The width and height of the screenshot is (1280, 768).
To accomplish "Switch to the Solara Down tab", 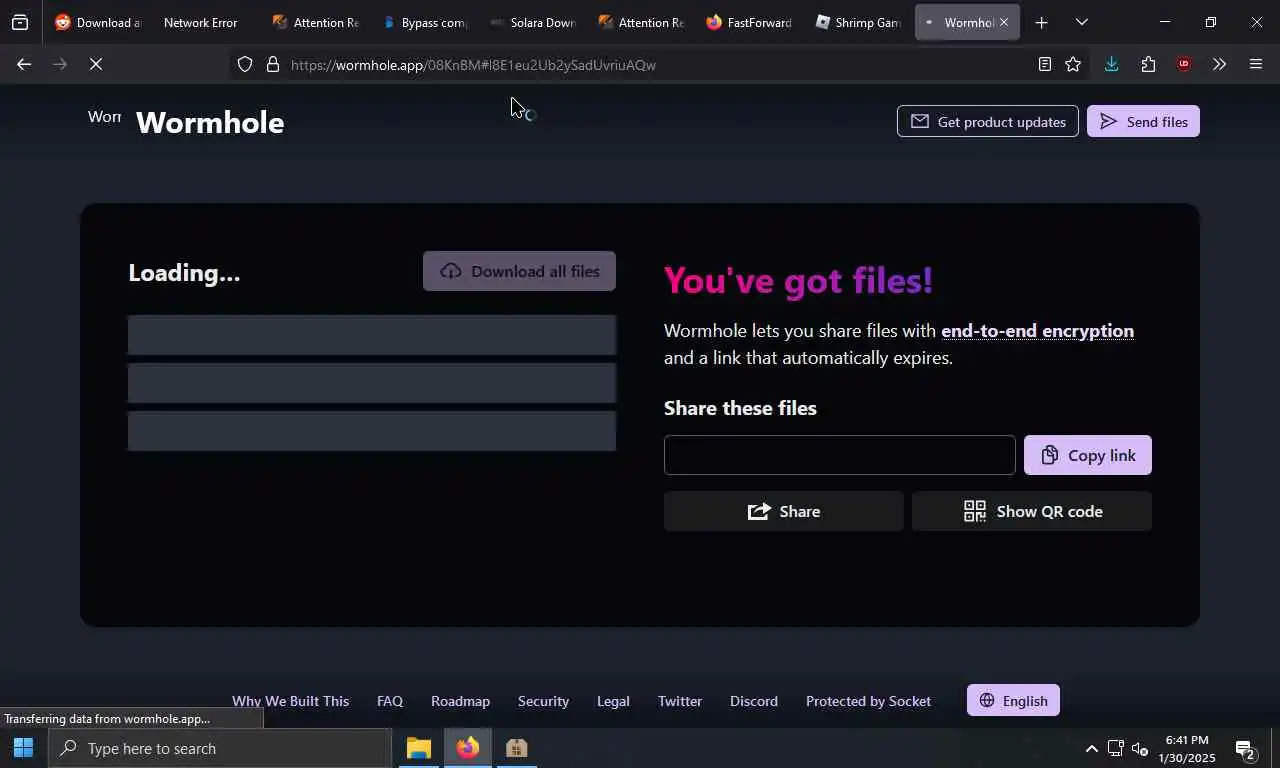I will click(532, 22).
